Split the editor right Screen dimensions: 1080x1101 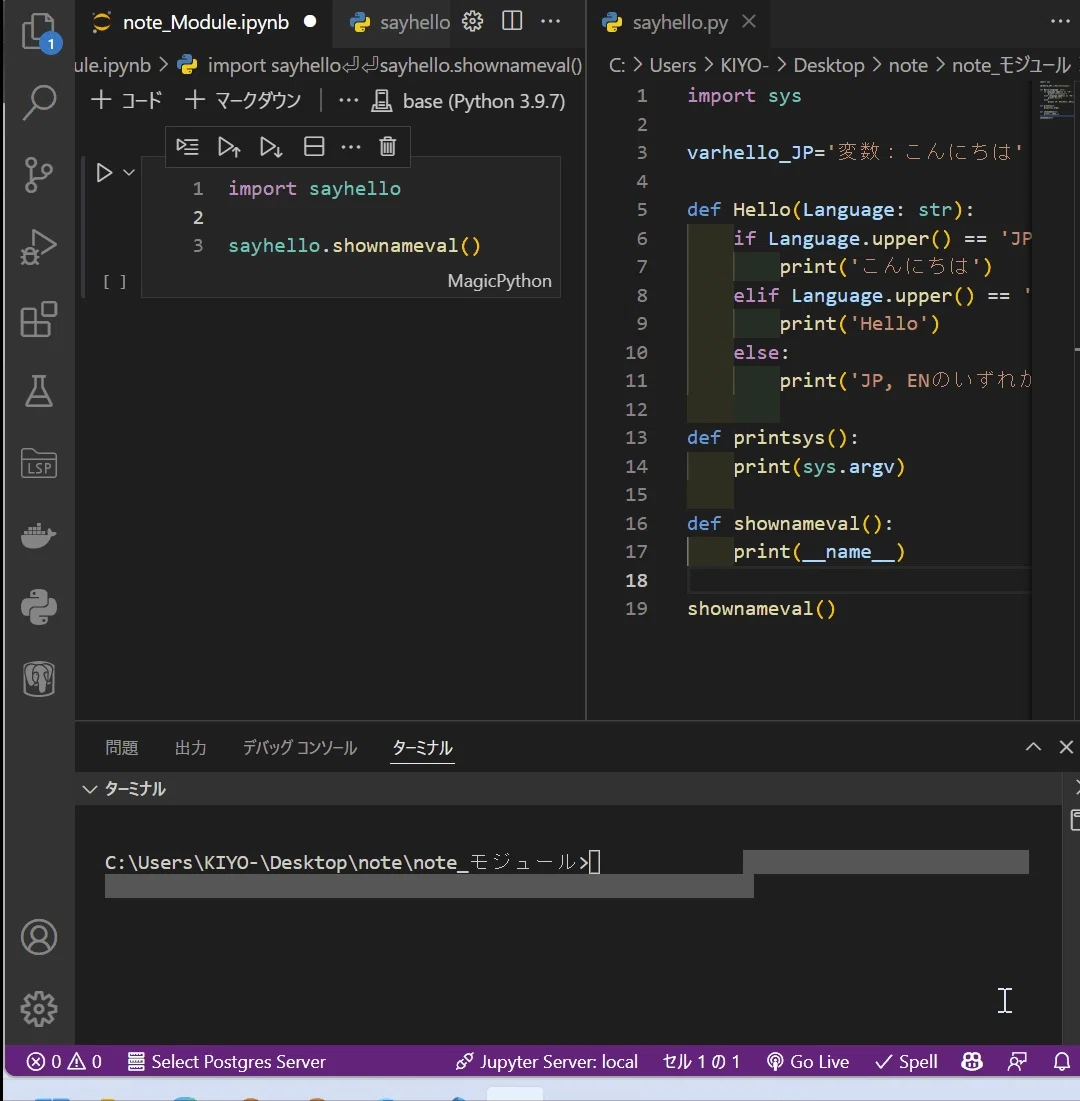[513, 21]
